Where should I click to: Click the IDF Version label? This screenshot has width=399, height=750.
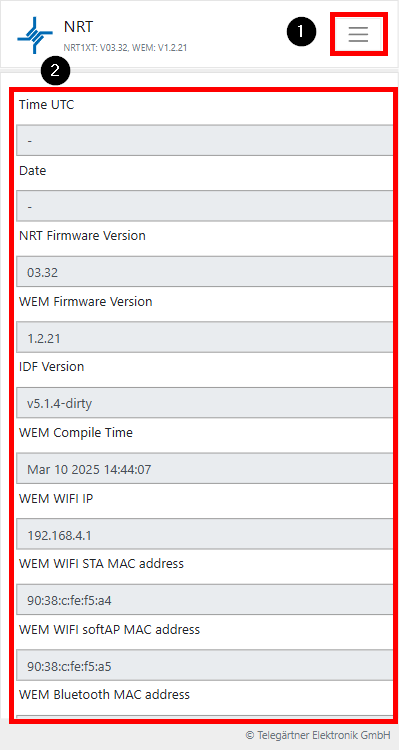pos(51,366)
